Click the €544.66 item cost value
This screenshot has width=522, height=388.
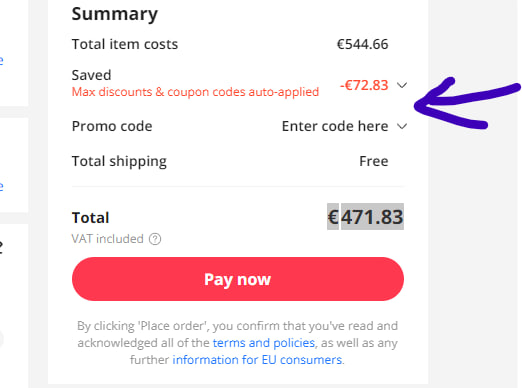pos(363,44)
